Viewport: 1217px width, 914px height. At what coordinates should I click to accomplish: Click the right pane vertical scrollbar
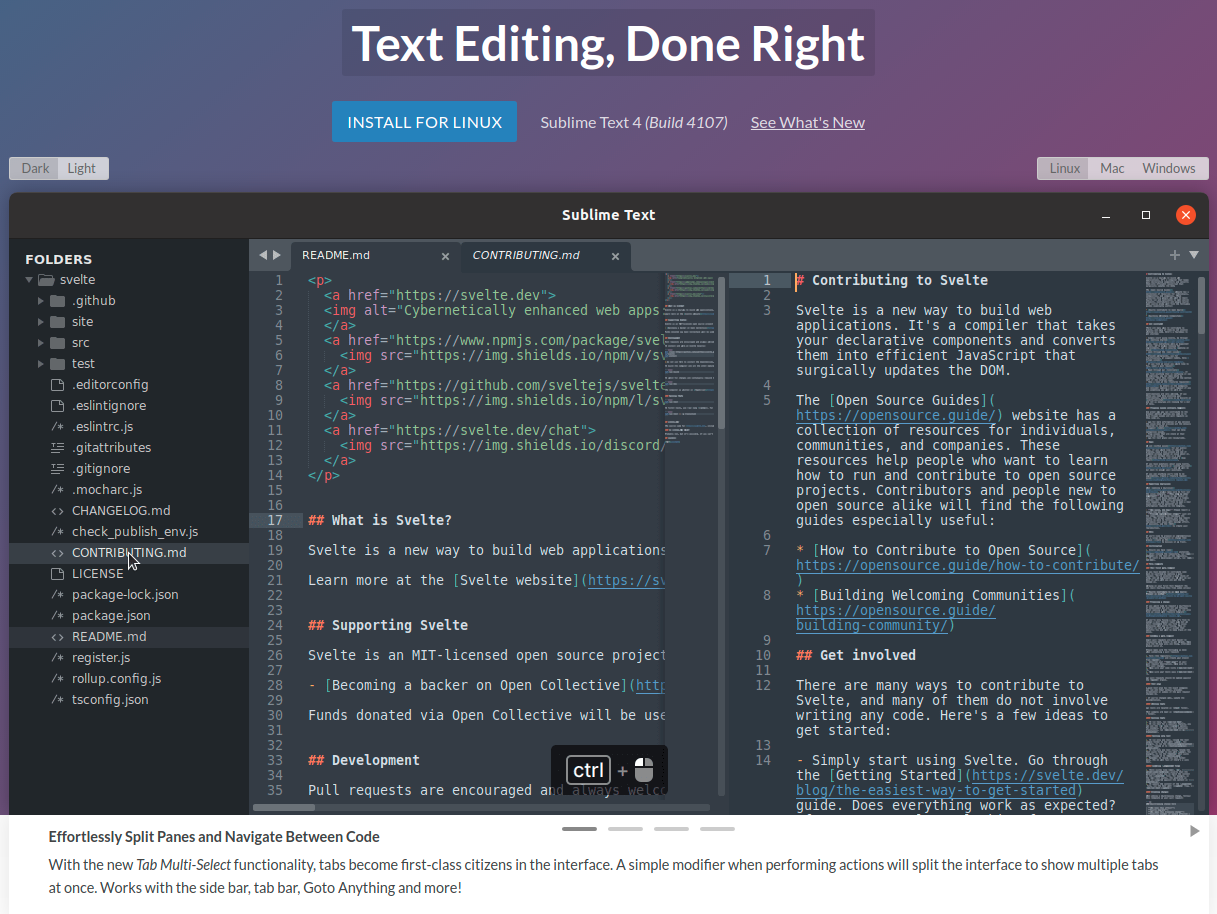tap(1202, 306)
